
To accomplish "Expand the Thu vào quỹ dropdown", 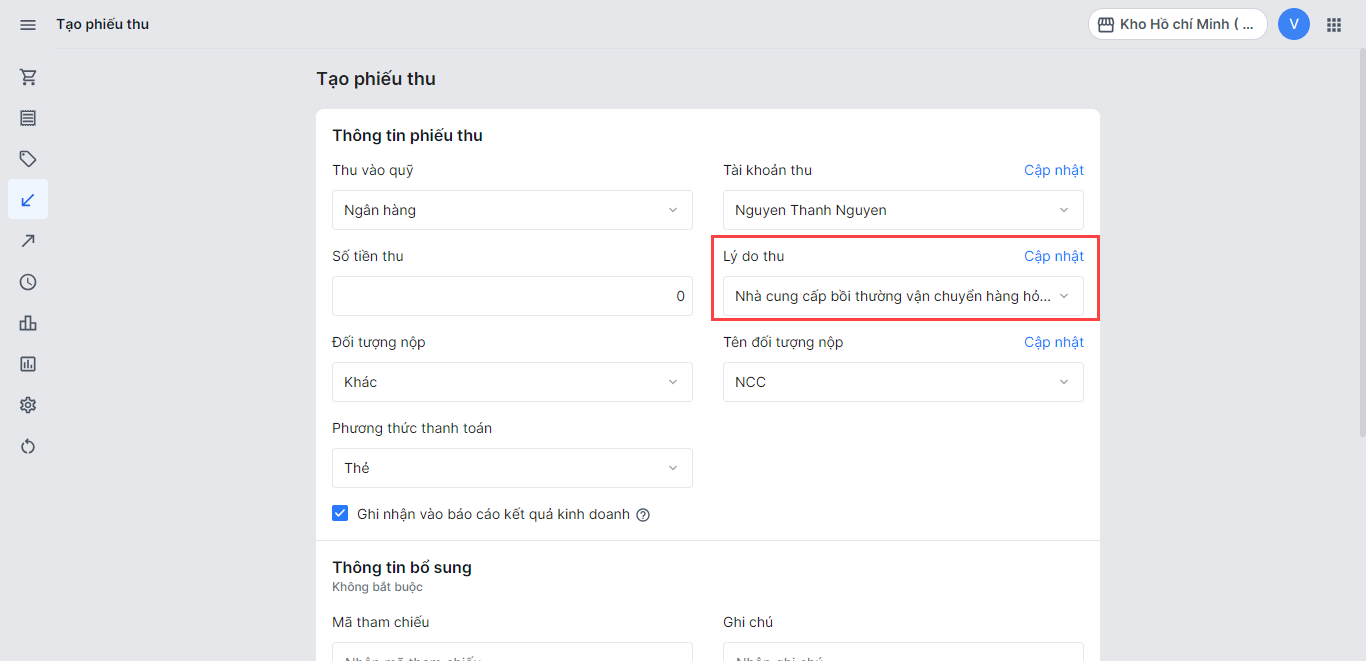I will 512,210.
